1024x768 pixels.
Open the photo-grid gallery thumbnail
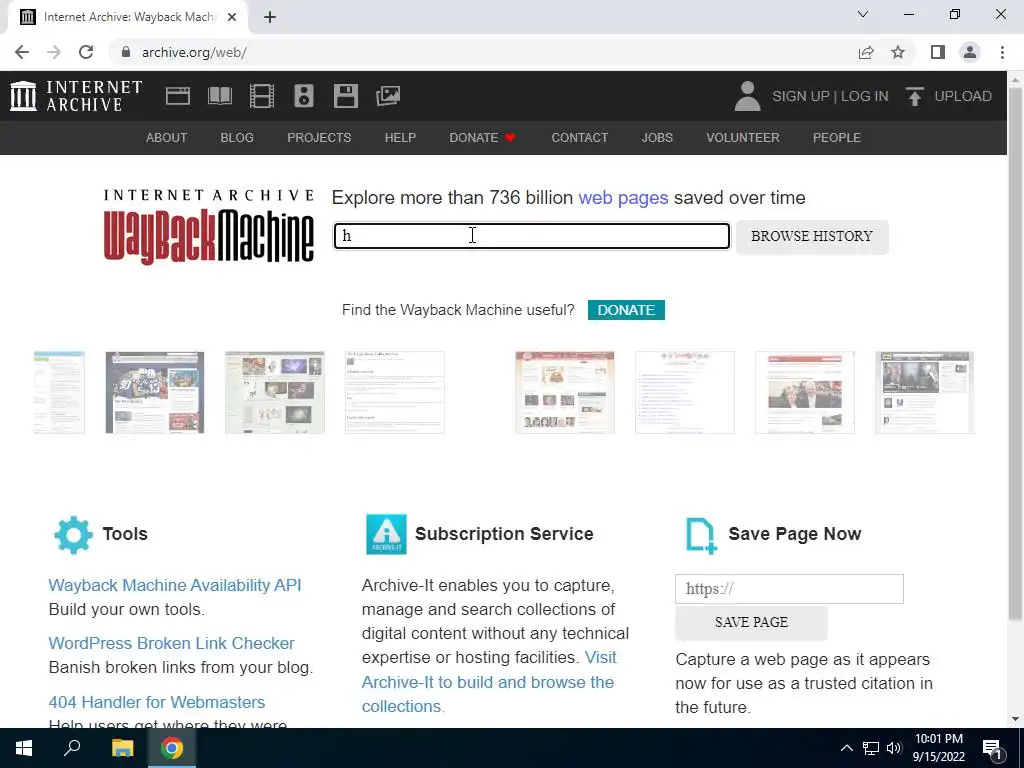tap(274, 392)
